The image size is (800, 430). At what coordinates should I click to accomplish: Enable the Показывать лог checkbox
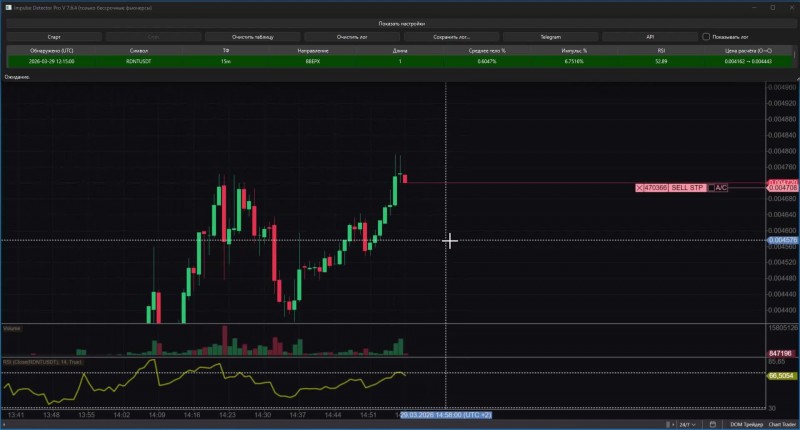click(x=706, y=37)
